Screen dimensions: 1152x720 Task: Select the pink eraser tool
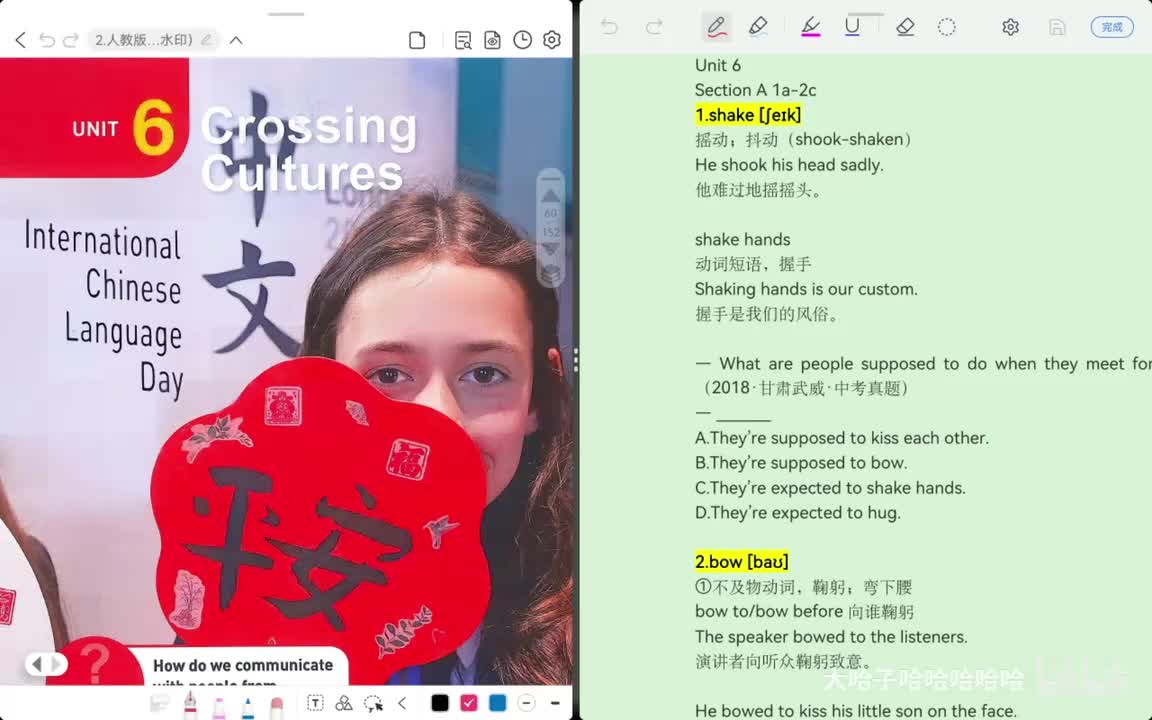click(x=276, y=707)
